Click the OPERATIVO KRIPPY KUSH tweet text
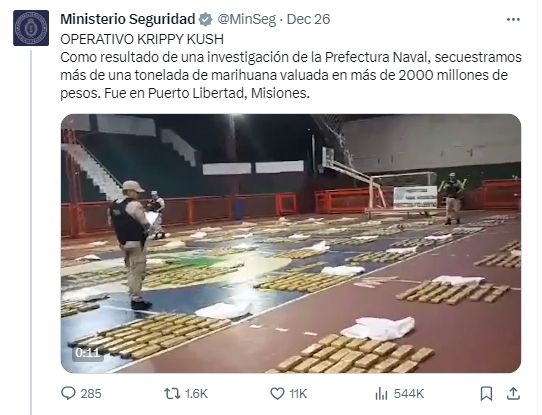 click(142, 39)
